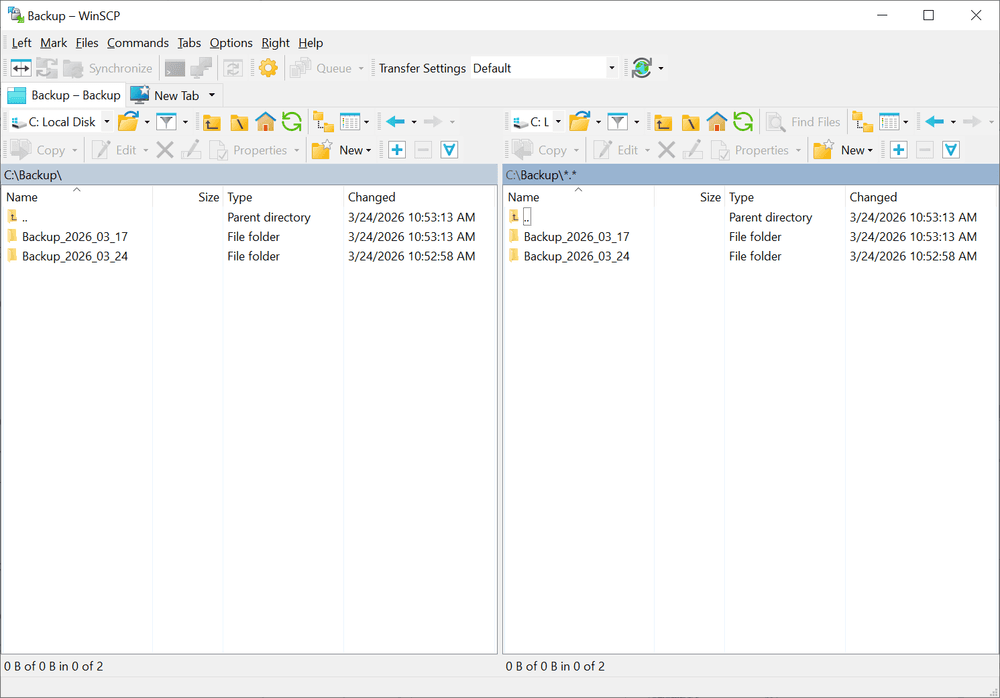Go to parent directory in left panel
The width and height of the screenshot is (1000, 698).
[x=212, y=121]
